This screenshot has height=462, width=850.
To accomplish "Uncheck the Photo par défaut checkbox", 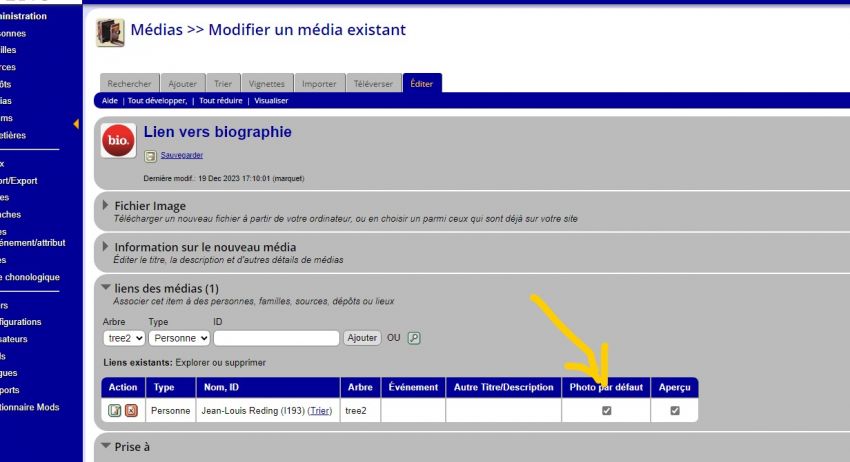I will coord(606,411).
